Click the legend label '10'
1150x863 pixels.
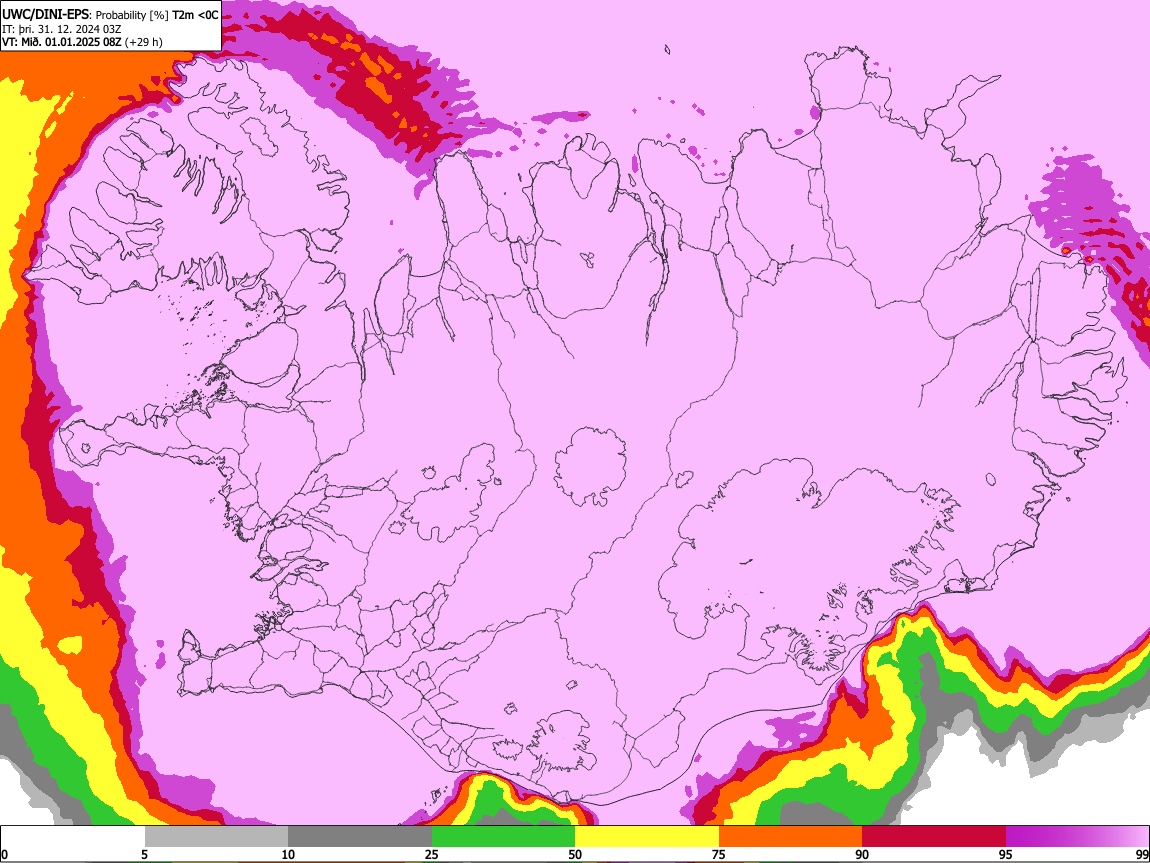pyautogui.click(x=288, y=854)
